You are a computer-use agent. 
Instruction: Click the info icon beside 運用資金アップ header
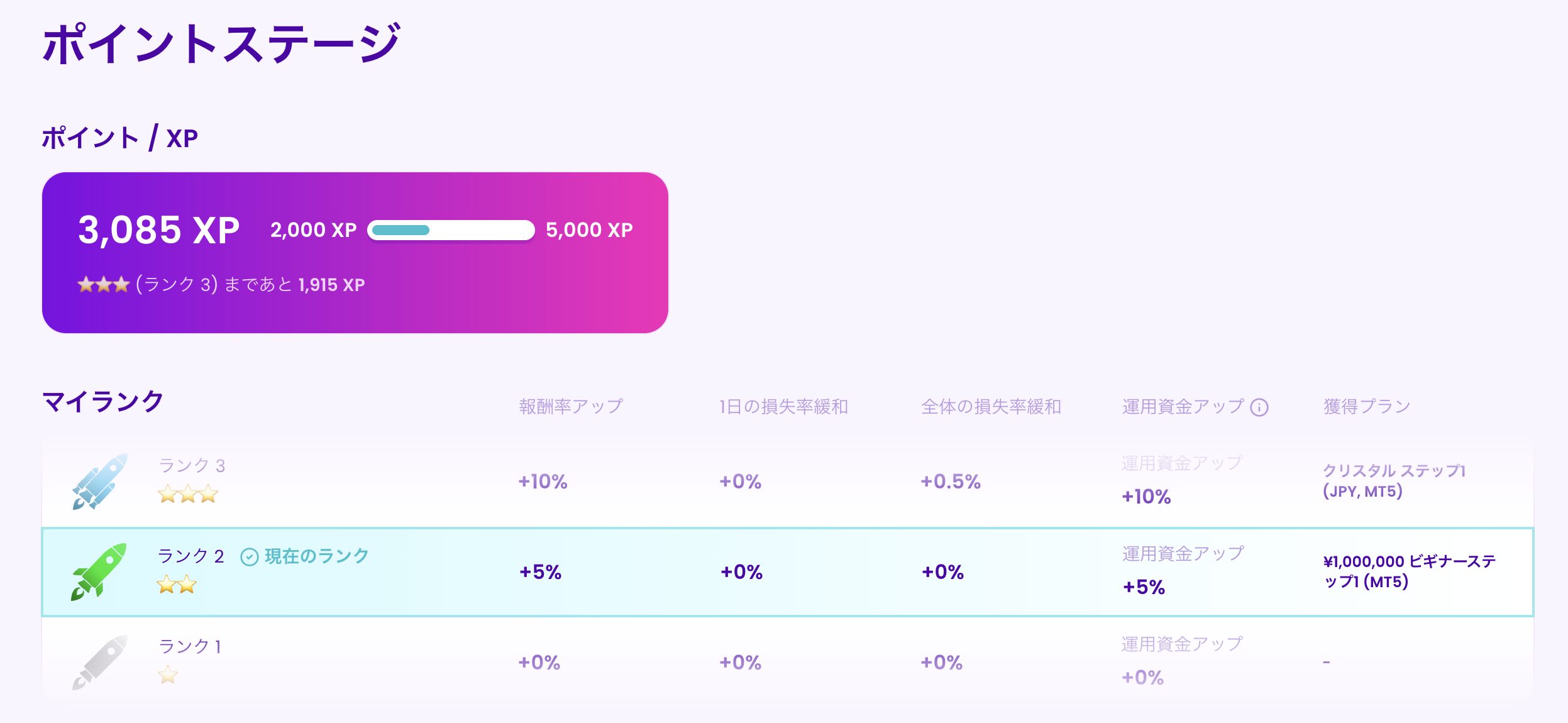(x=1259, y=407)
